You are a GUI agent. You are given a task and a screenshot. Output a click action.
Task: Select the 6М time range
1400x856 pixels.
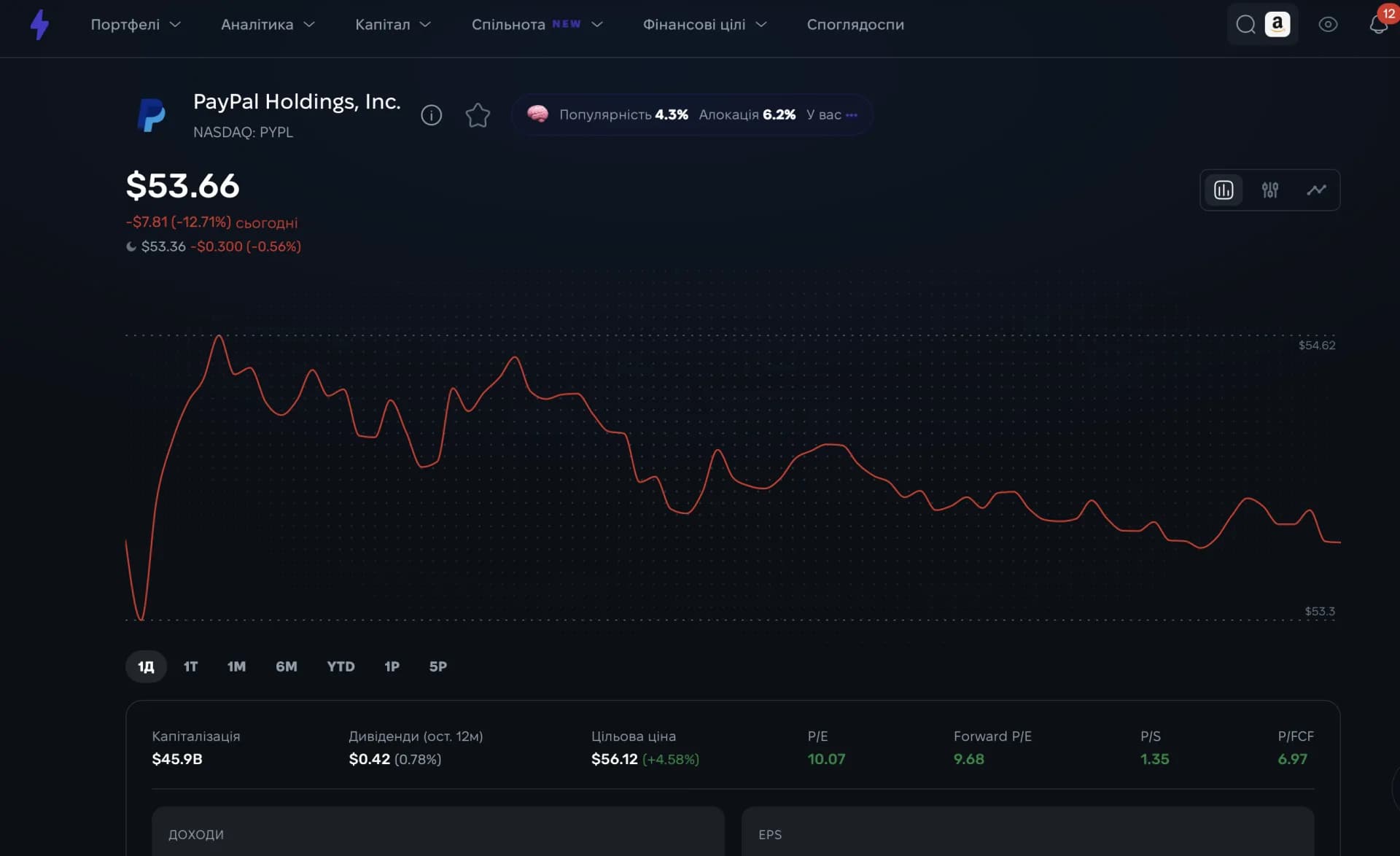(x=286, y=666)
